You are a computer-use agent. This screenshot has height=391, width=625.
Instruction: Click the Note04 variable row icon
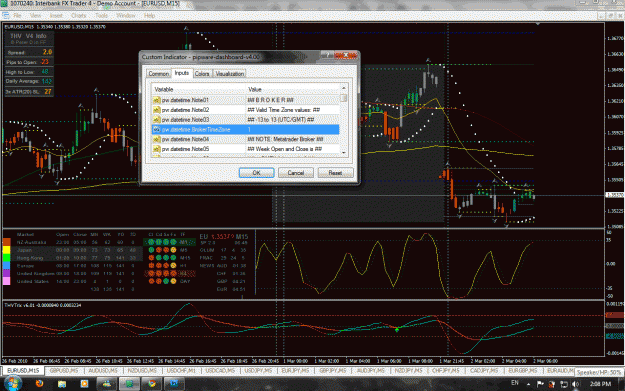point(157,139)
